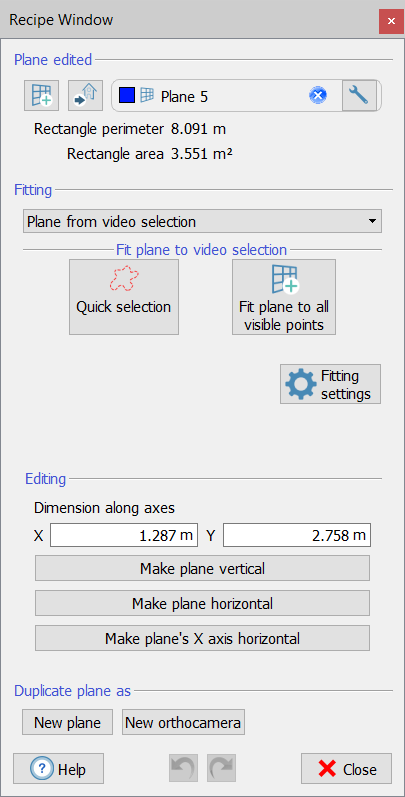Click the import plane from scene icon
The height and width of the screenshot is (797, 405).
[85, 95]
